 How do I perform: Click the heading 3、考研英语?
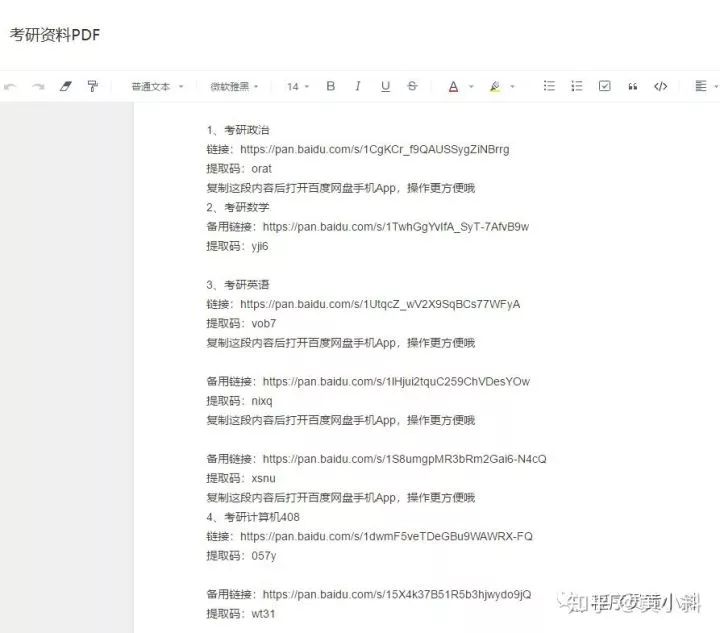(238, 285)
